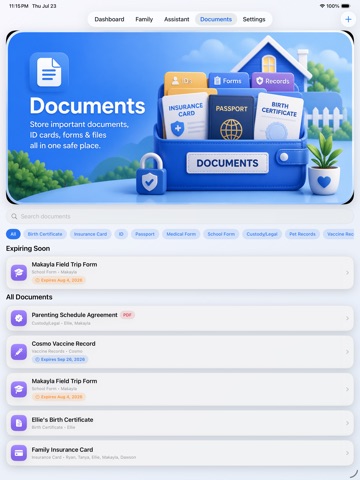Filter by Insurance Card
Screen dimensions: 360x480
pyautogui.click(x=90, y=234)
